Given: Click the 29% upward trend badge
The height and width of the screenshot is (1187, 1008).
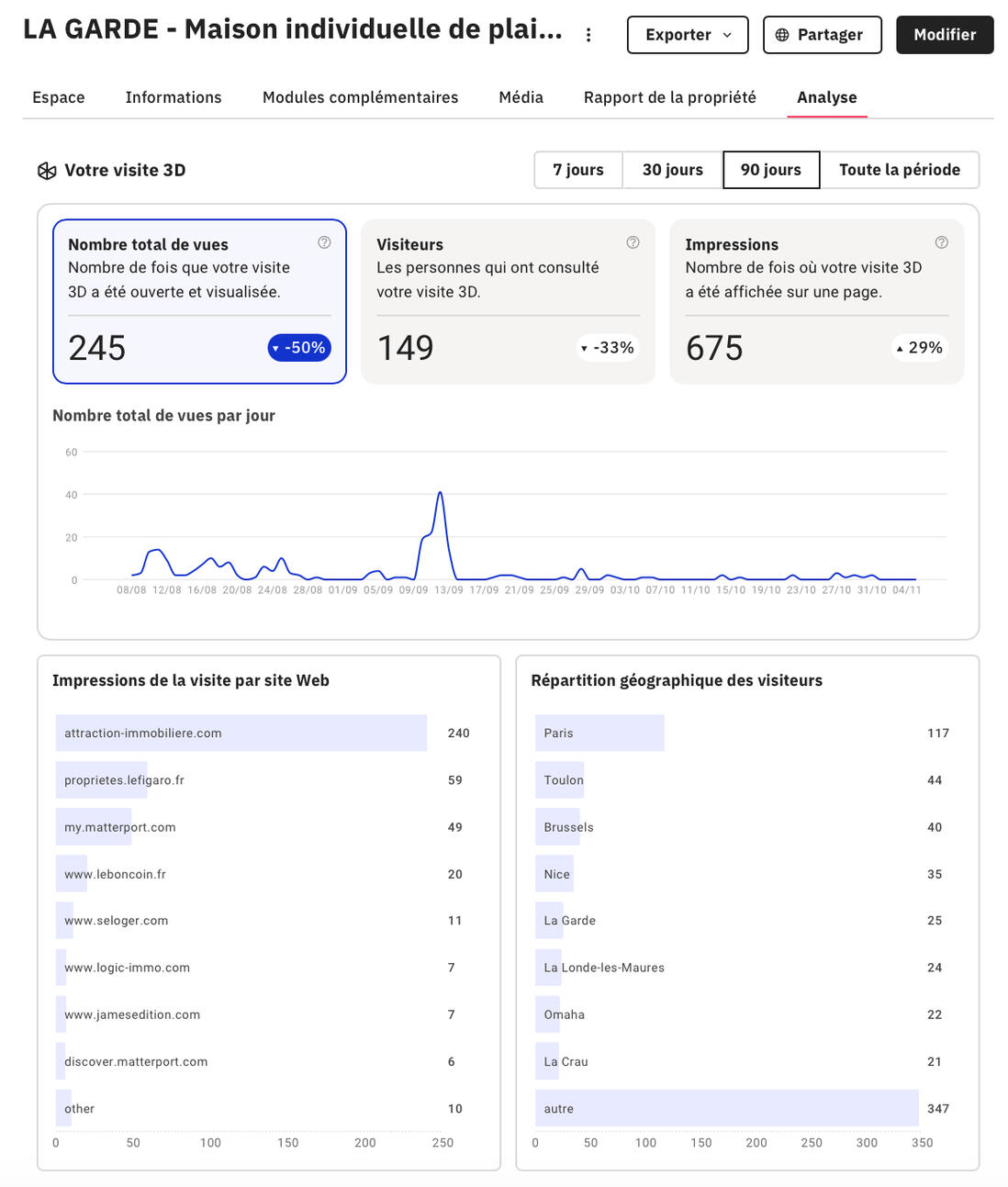Looking at the screenshot, I should tap(919, 348).
